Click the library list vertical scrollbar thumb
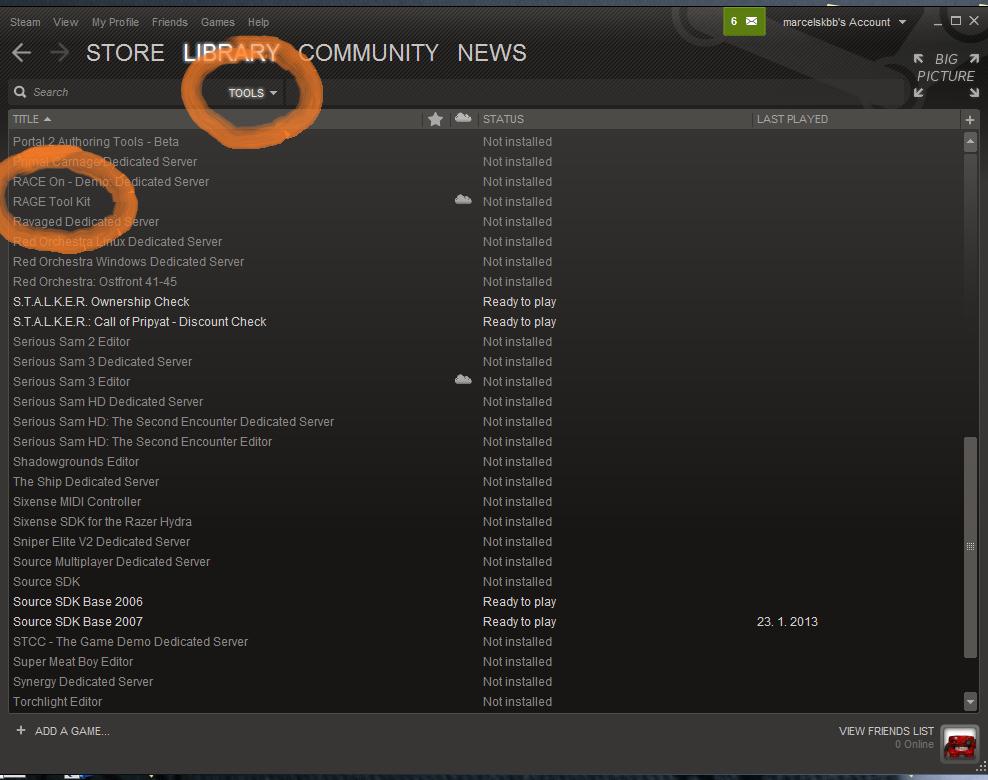Viewport: 988px width, 780px height. pyautogui.click(x=969, y=546)
